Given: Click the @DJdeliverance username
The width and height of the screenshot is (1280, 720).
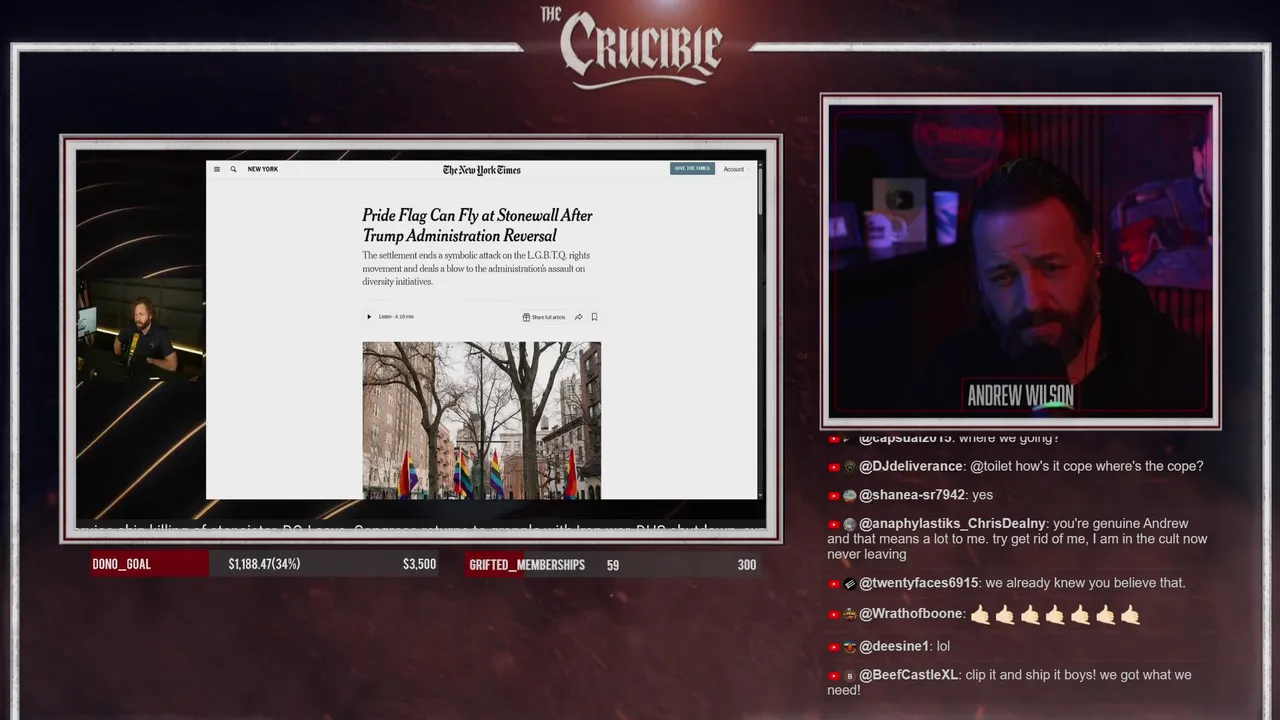Looking at the screenshot, I should (911, 466).
